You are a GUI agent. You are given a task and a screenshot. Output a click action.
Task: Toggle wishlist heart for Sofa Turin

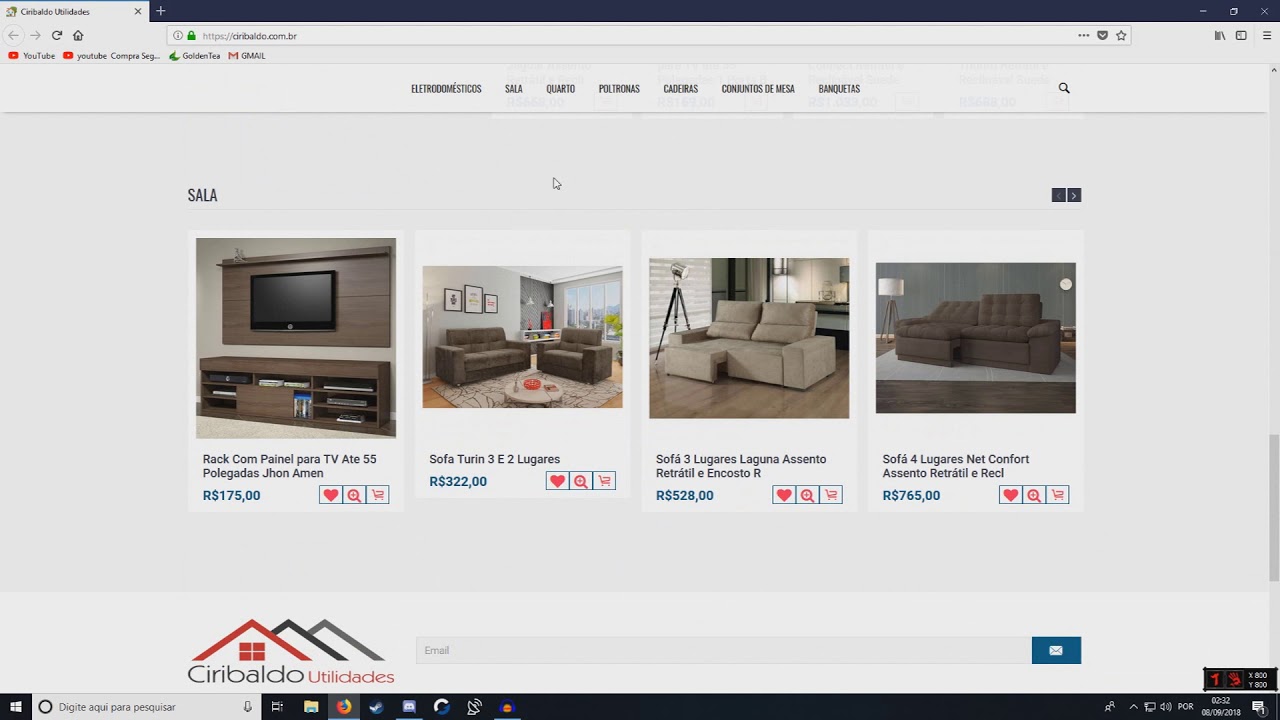point(557,481)
